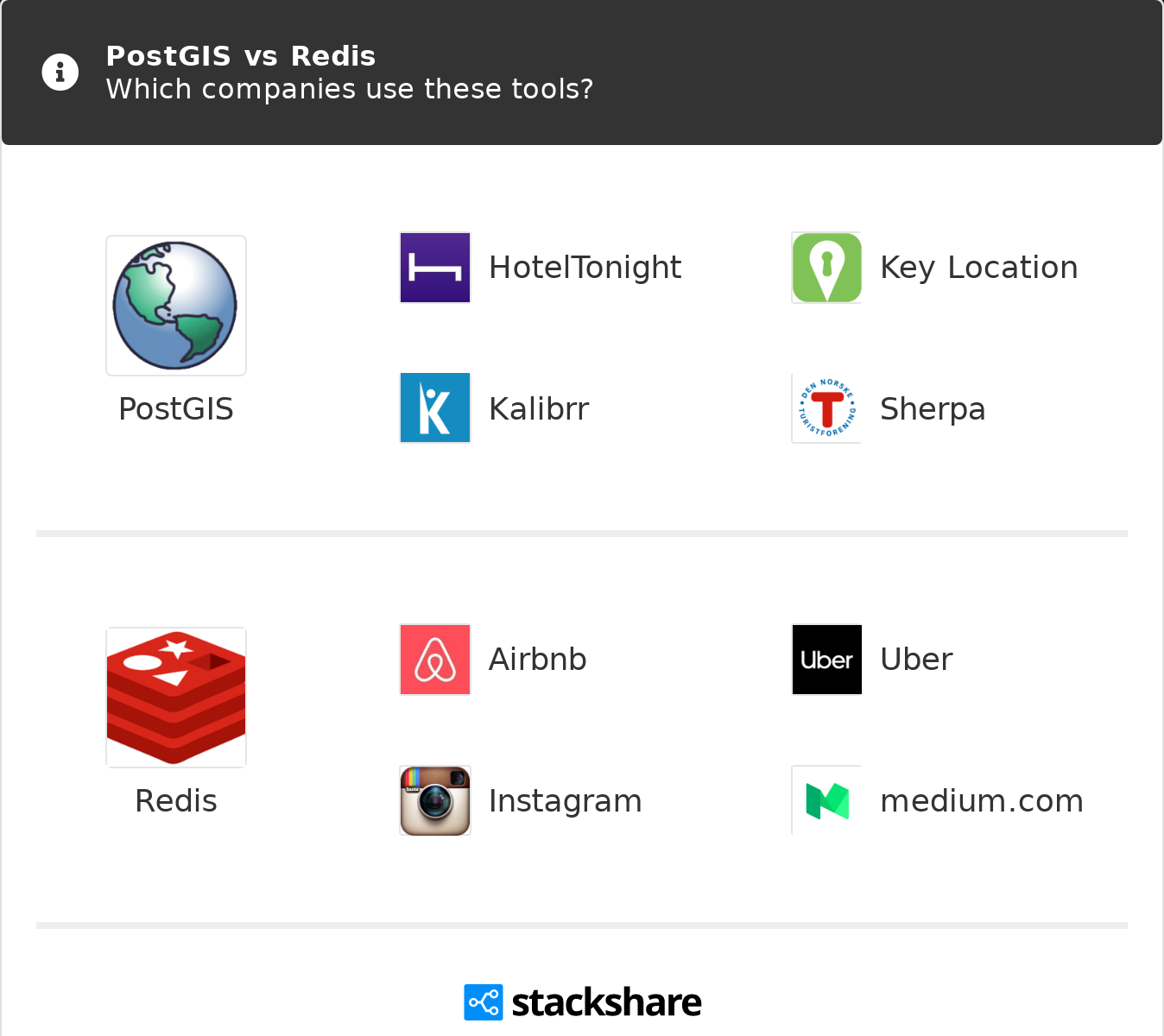Click the Redis red stack logo
Image resolution: width=1164 pixels, height=1036 pixels.
coord(176,698)
